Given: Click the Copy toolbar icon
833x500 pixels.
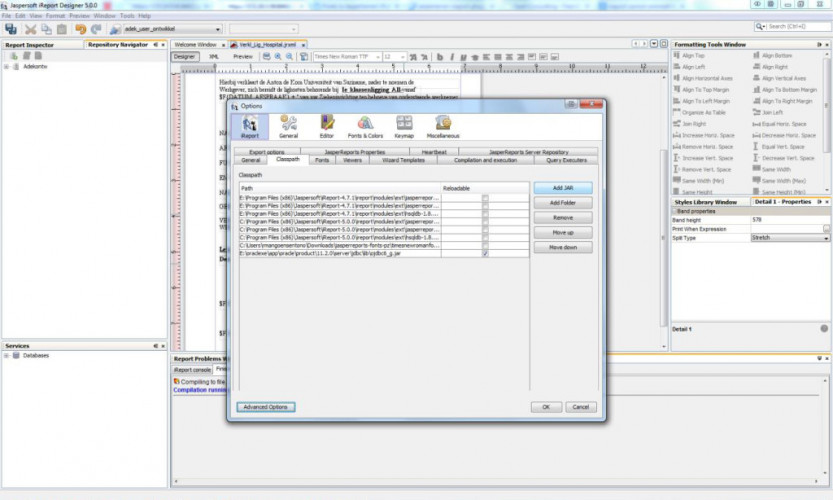Looking at the screenshot, I should coord(47,29).
